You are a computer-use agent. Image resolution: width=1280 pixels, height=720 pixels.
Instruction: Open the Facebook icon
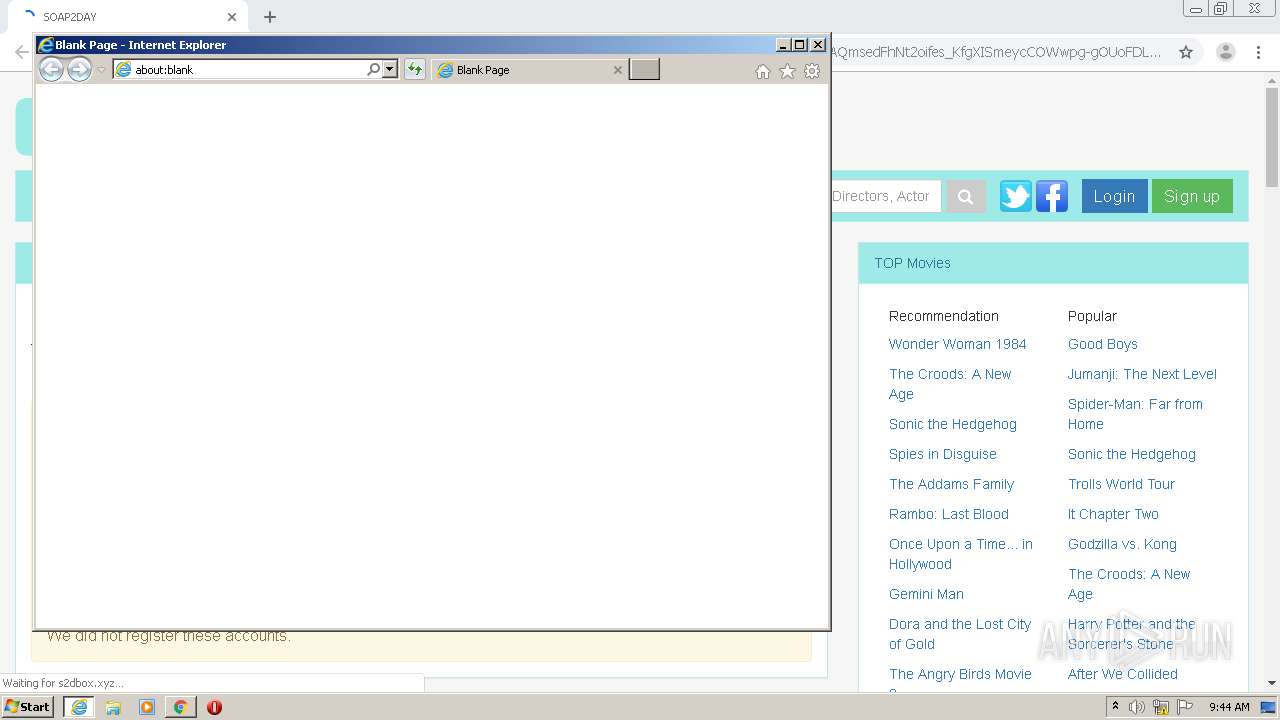point(1052,196)
